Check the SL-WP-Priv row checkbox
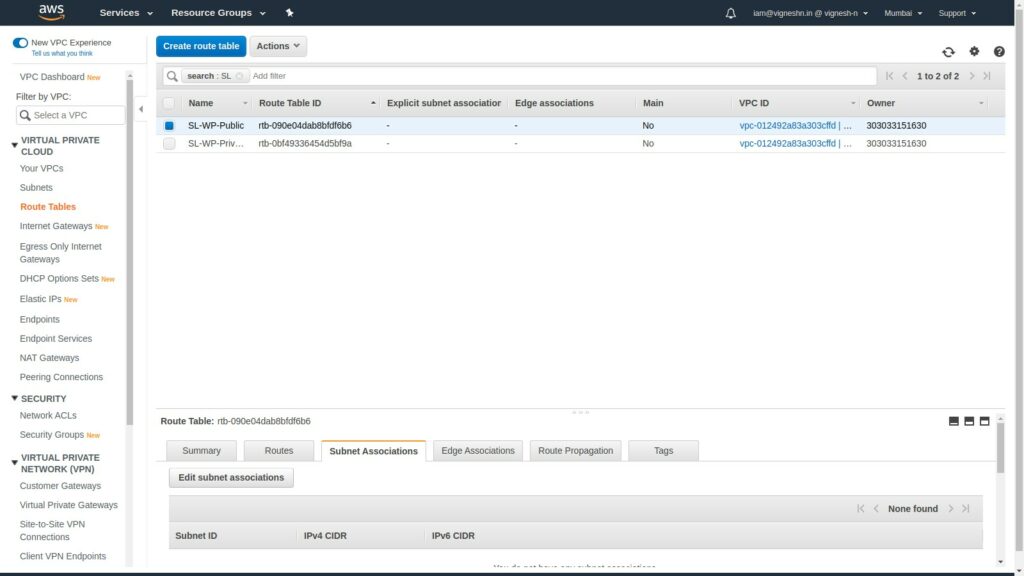 coord(169,144)
